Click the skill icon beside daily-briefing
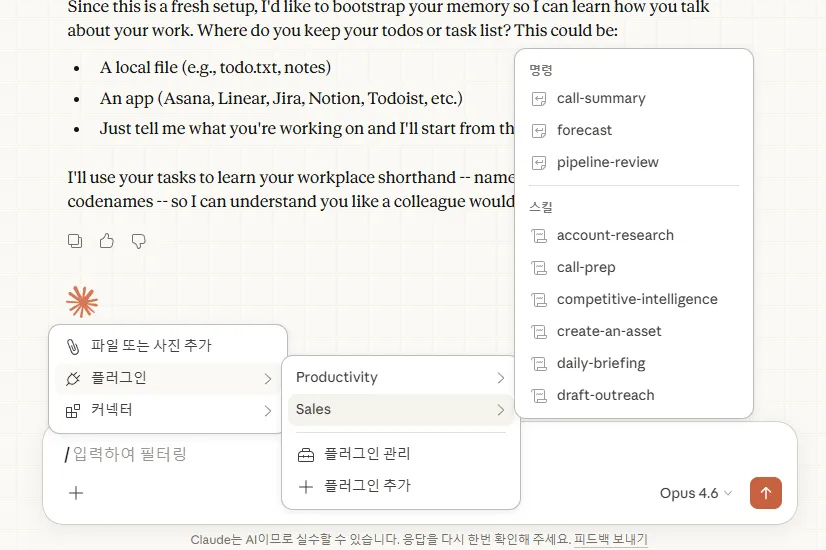826x550 pixels. tap(539, 364)
